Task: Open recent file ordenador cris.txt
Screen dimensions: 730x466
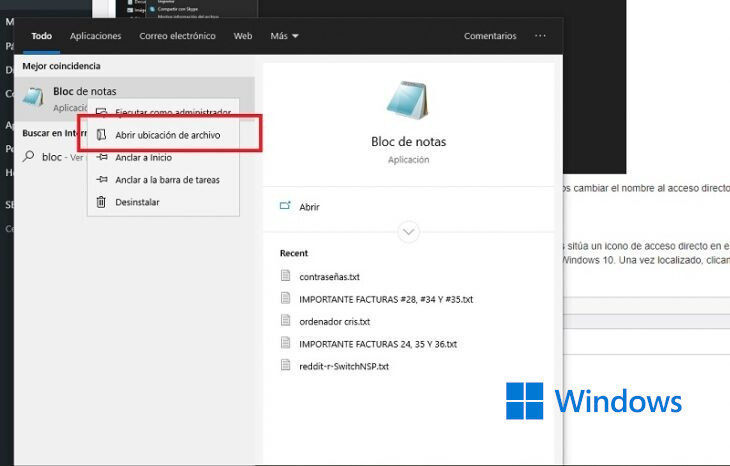Action: click(x=335, y=322)
